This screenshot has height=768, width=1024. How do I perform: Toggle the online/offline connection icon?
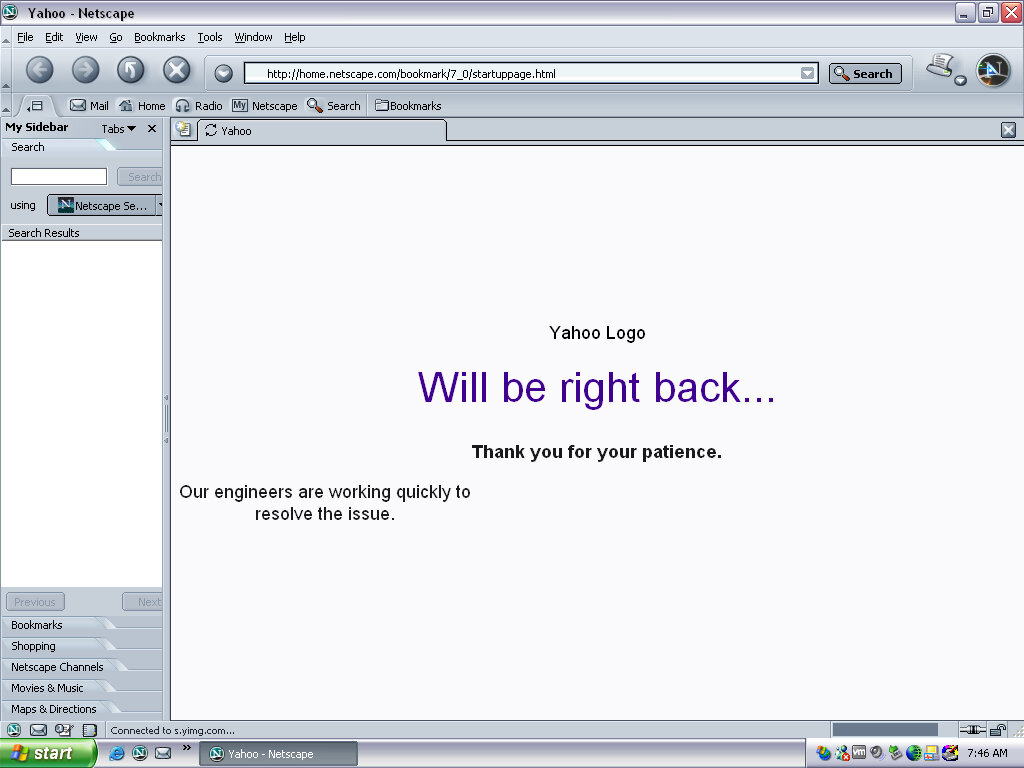coord(973,730)
